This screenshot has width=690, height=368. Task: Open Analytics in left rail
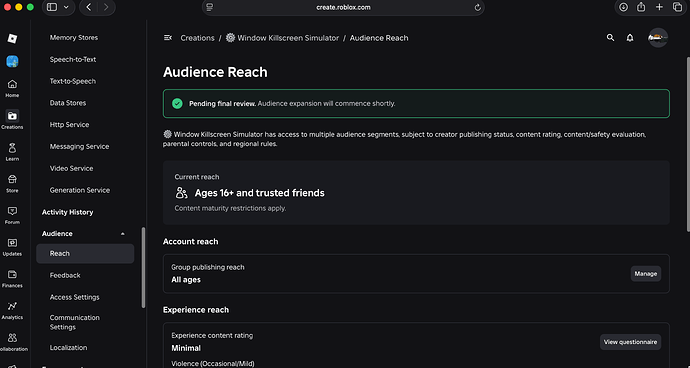click(x=12, y=310)
